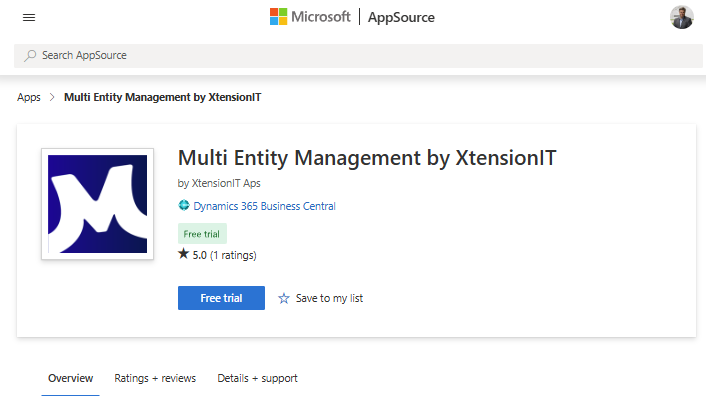Screen dimensions: 706x396
Task: Focus the Search AppSource field
Action: pyautogui.click(x=358, y=56)
